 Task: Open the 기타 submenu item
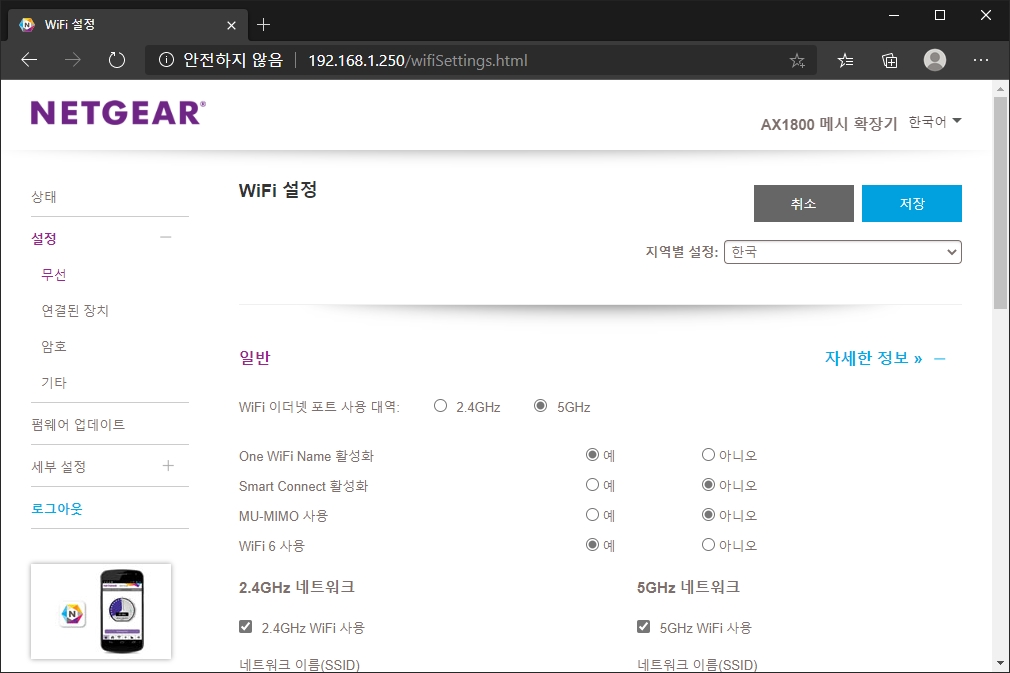(x=54, y=383)
